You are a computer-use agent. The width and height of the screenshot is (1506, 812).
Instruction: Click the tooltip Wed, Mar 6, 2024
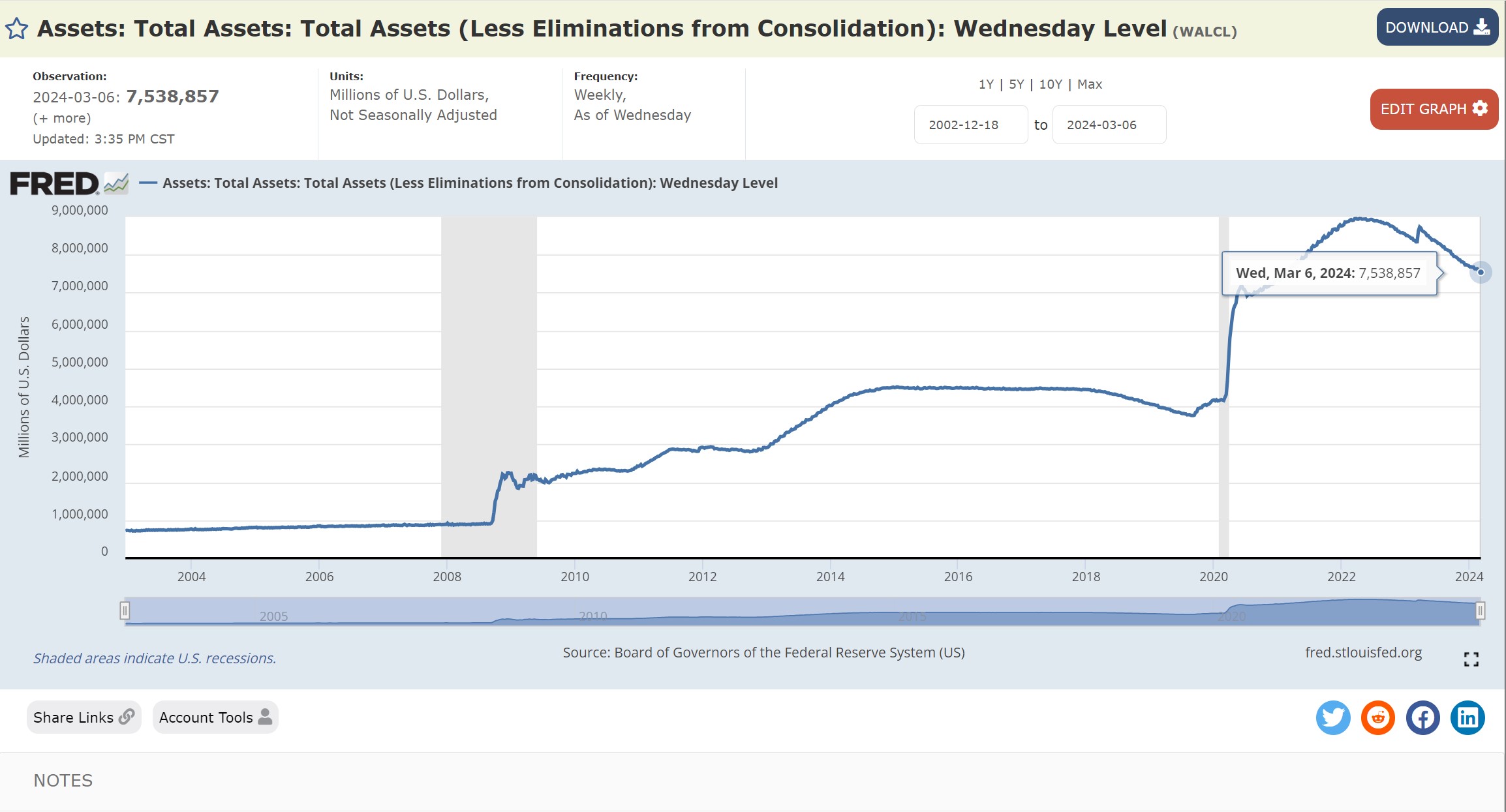pyautogui.click(x=1329, y=273)
